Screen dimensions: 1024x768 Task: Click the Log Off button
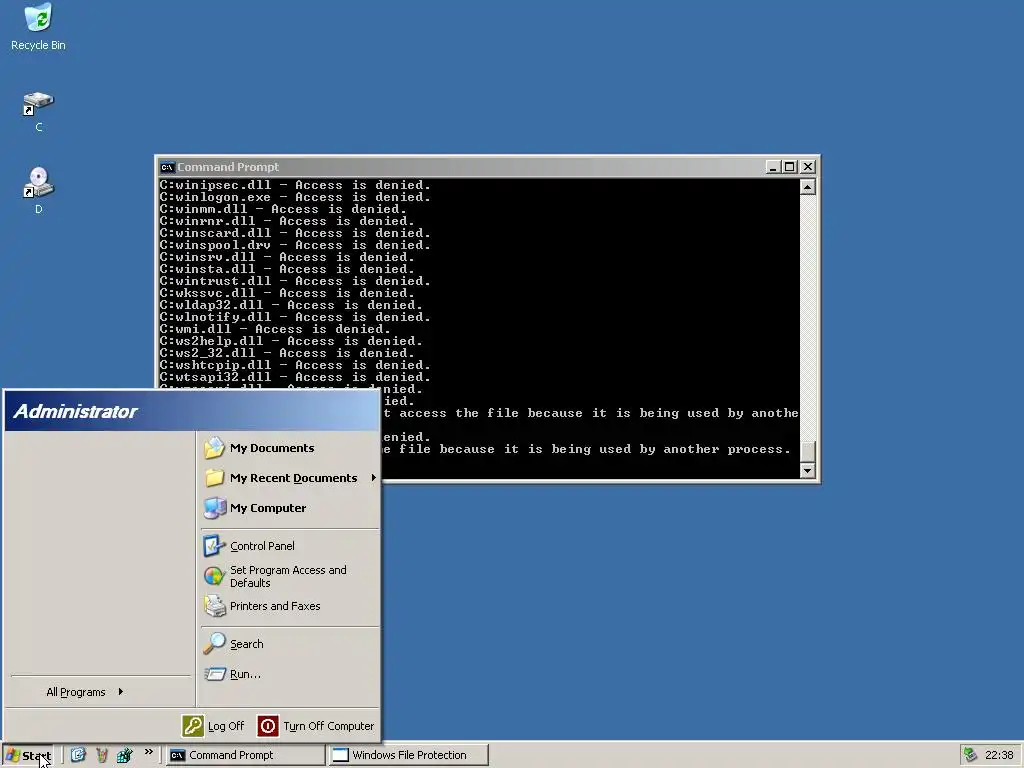(213, 726)
